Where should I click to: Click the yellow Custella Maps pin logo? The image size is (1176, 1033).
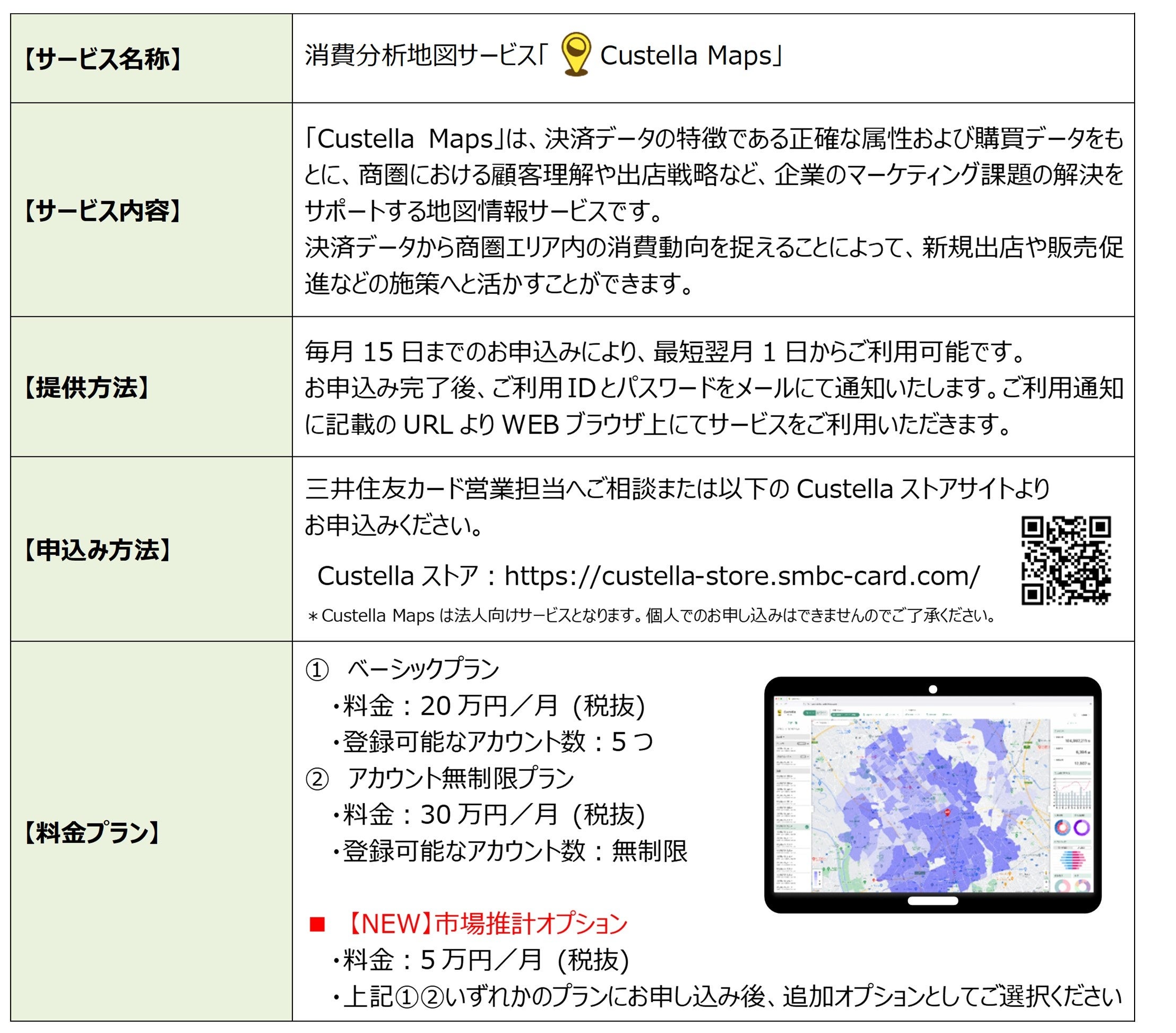point(575,54)
